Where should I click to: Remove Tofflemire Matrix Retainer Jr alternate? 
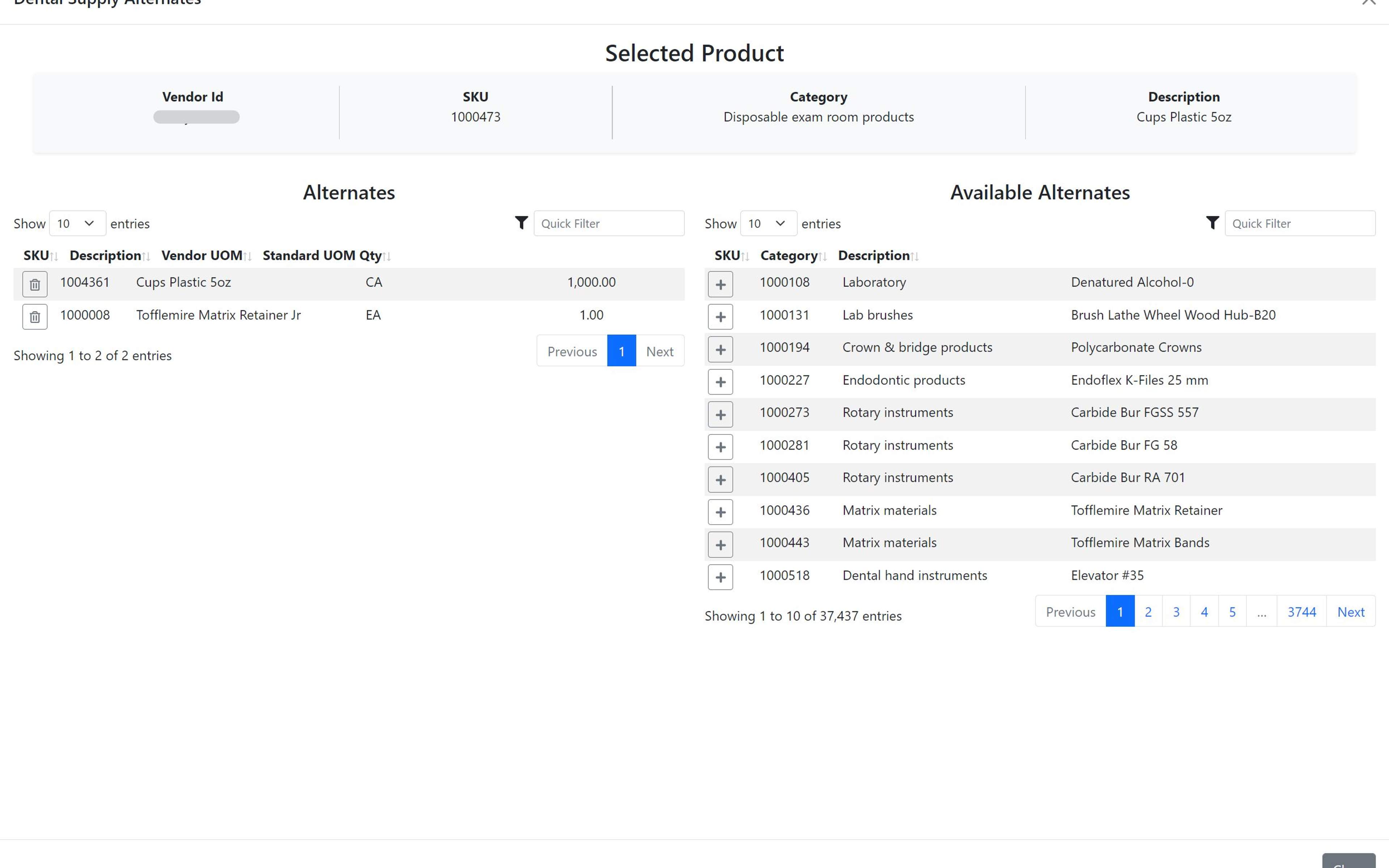coord(34,317)
